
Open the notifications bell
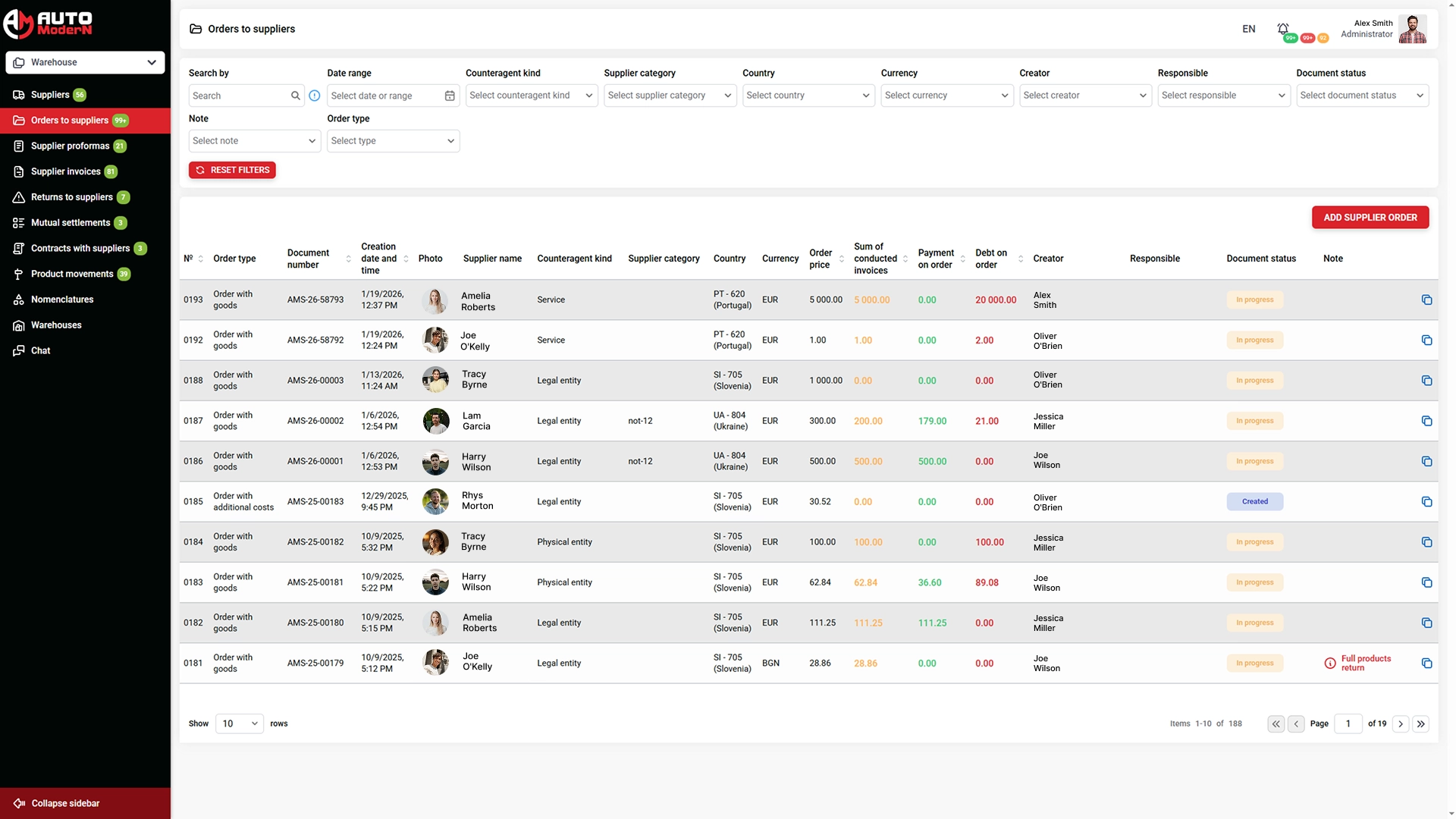click(1283, 27)
